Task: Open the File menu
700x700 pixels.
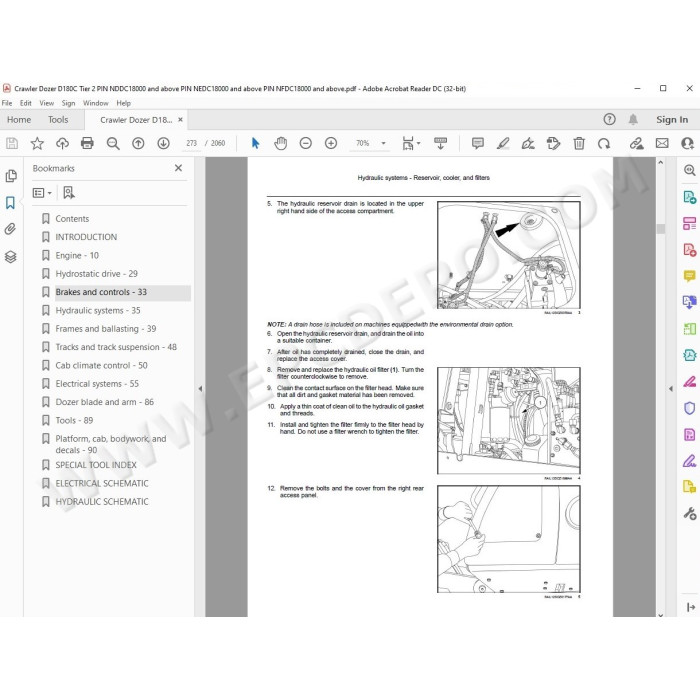Action: coord(7,103)
